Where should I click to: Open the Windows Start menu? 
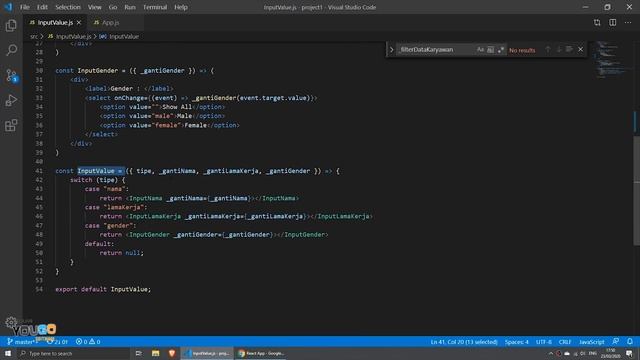coord(8,353)
